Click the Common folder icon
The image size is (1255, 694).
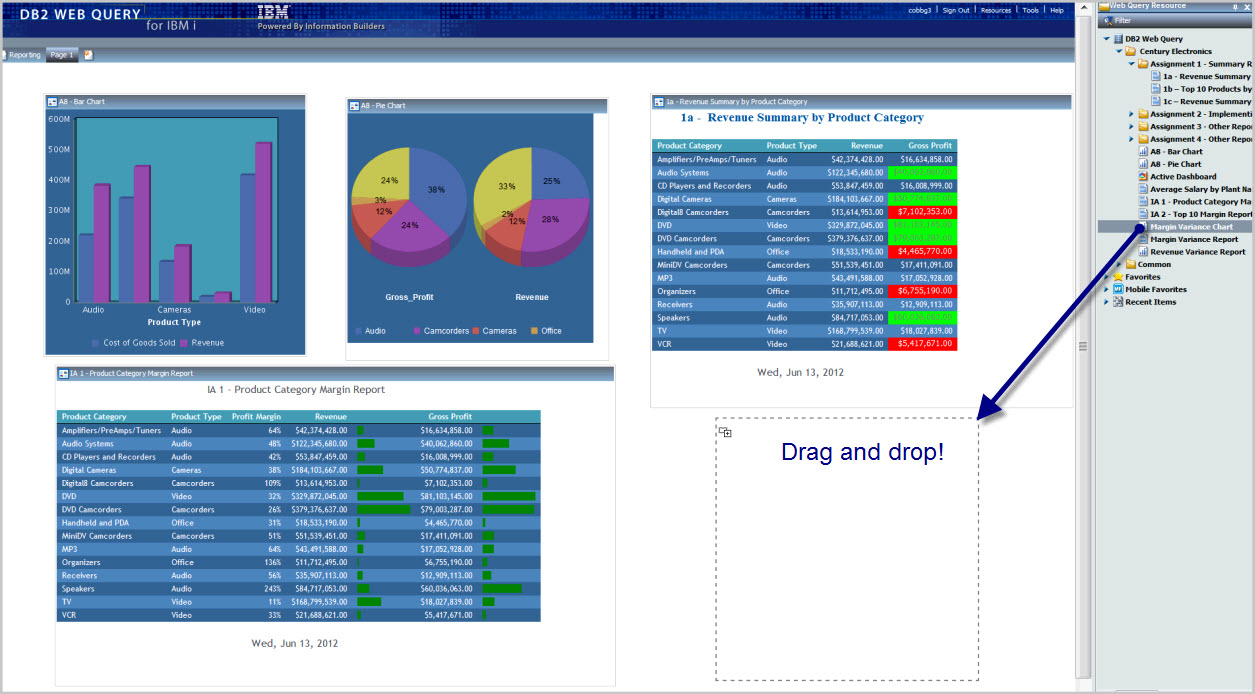click(1131, 264)
